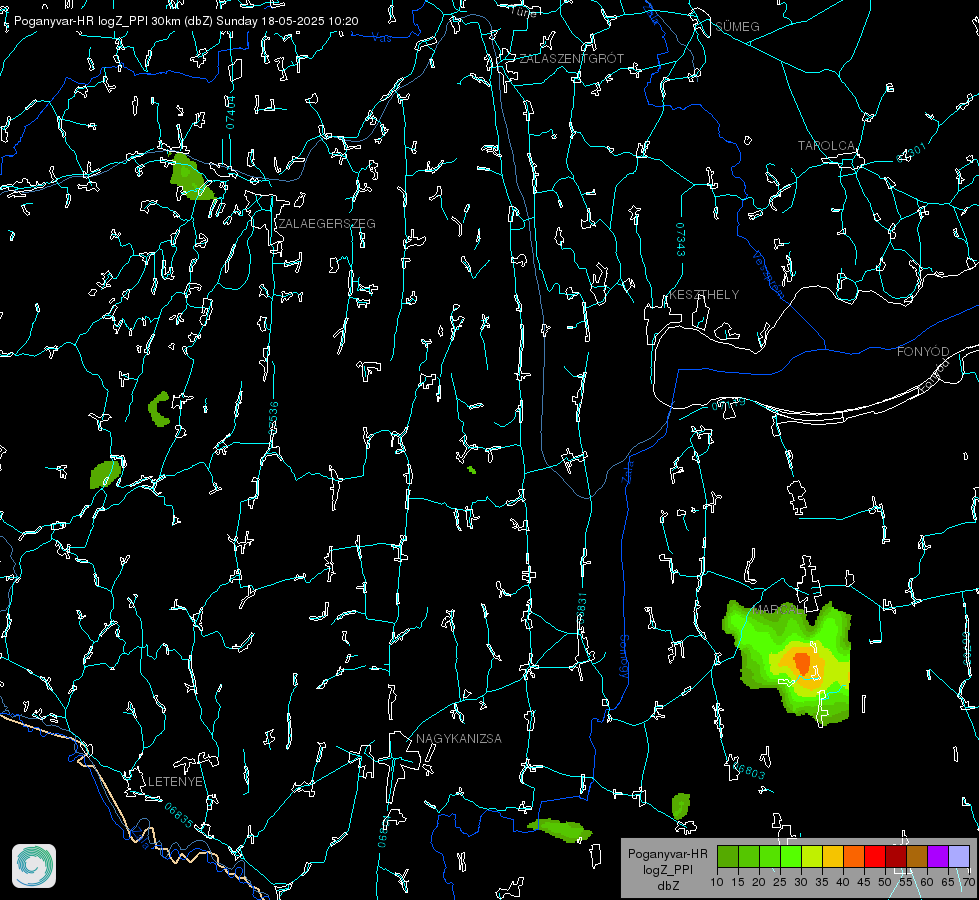Click the MARCALI town label
Screen dimensions: 979x900
(x=779, y=610)
